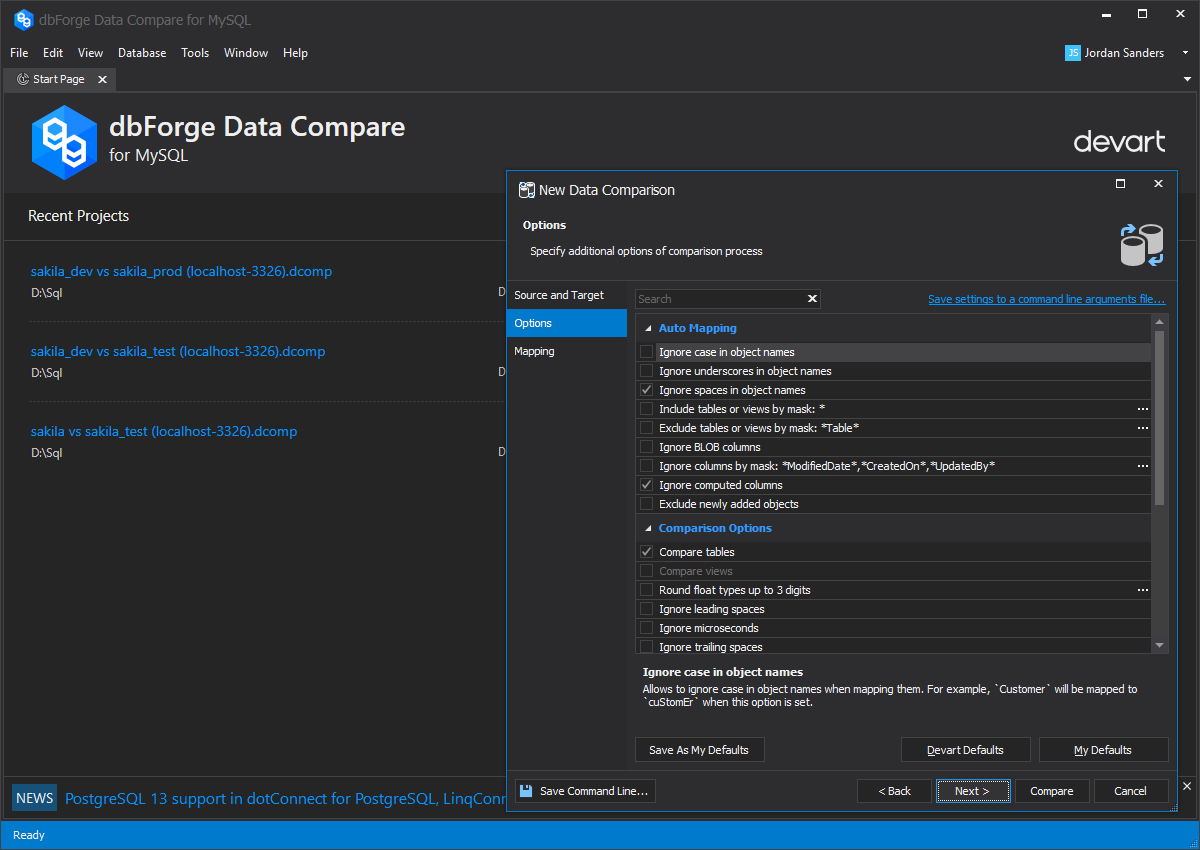Uncheck Ignore computed columns
This screenshot has width=1200, height=850.
[646, 485]
